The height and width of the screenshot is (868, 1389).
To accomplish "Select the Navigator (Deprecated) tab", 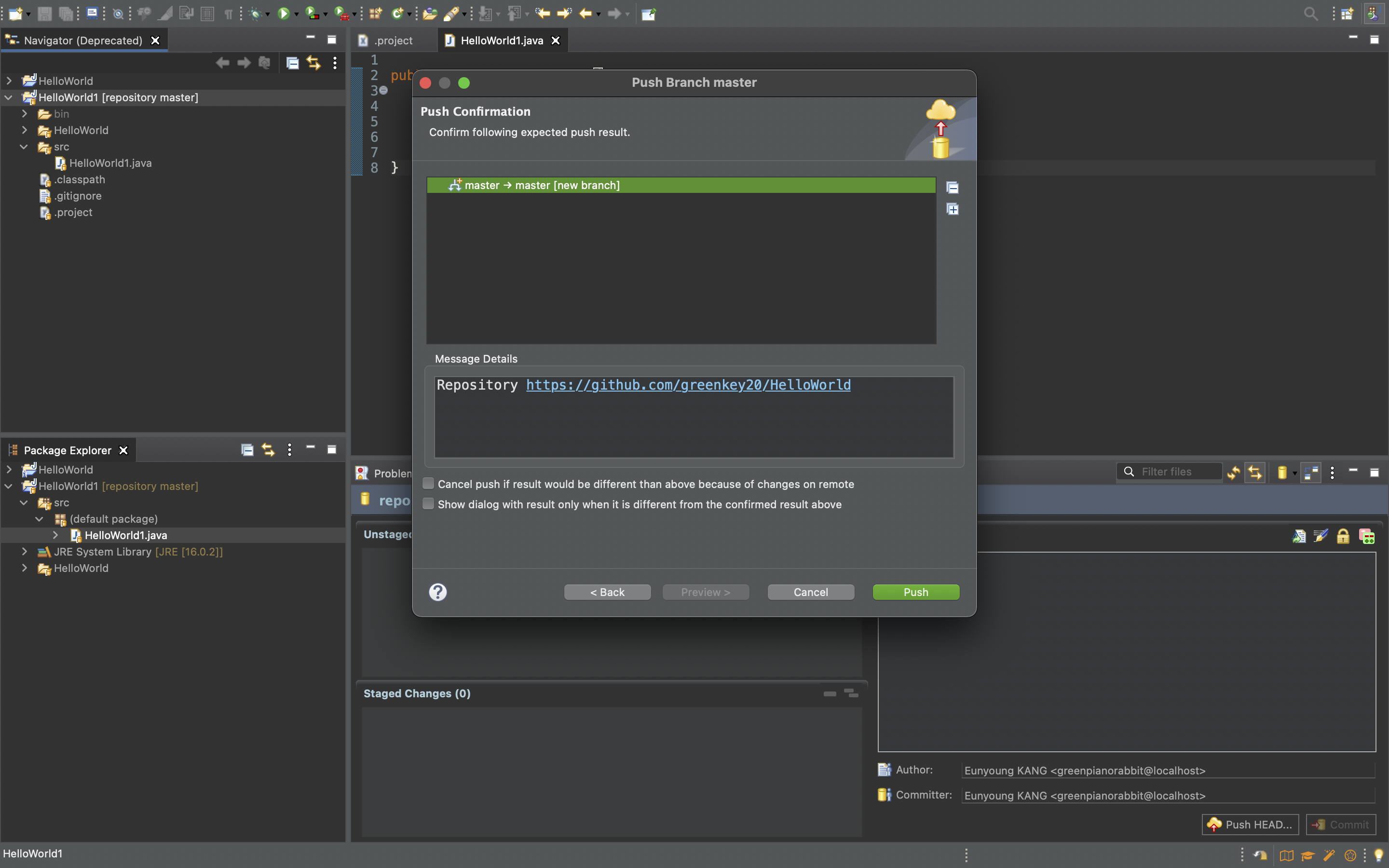I will [82, 40].
